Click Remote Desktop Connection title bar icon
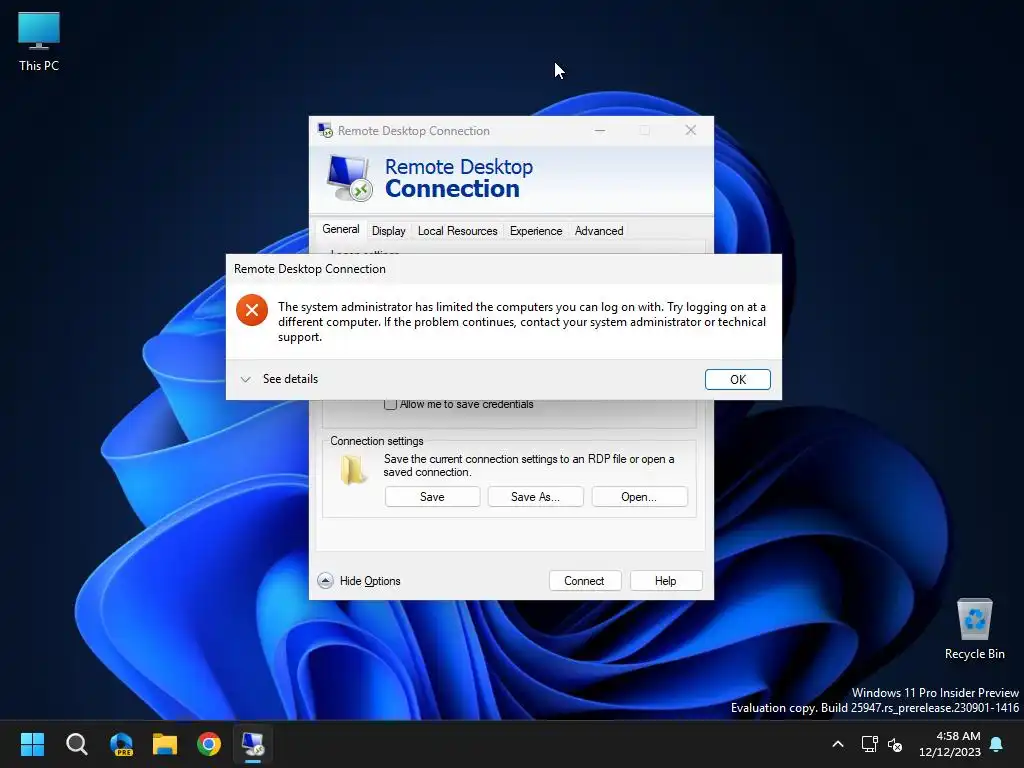The width and height of the screenshot is (1024, 768). point(325,130)
